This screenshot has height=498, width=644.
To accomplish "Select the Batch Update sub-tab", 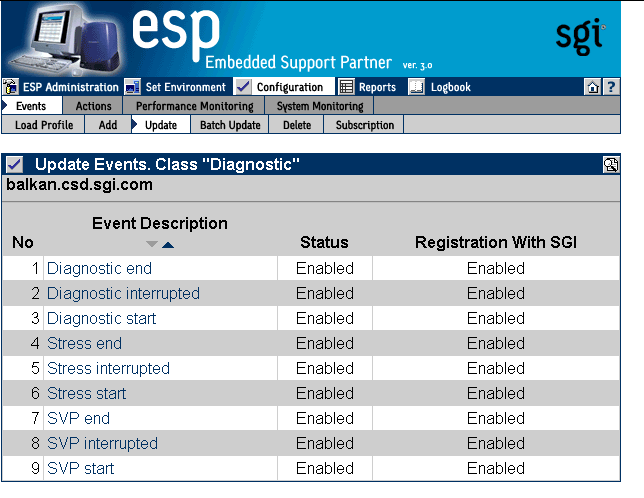I will coord(230,125).
